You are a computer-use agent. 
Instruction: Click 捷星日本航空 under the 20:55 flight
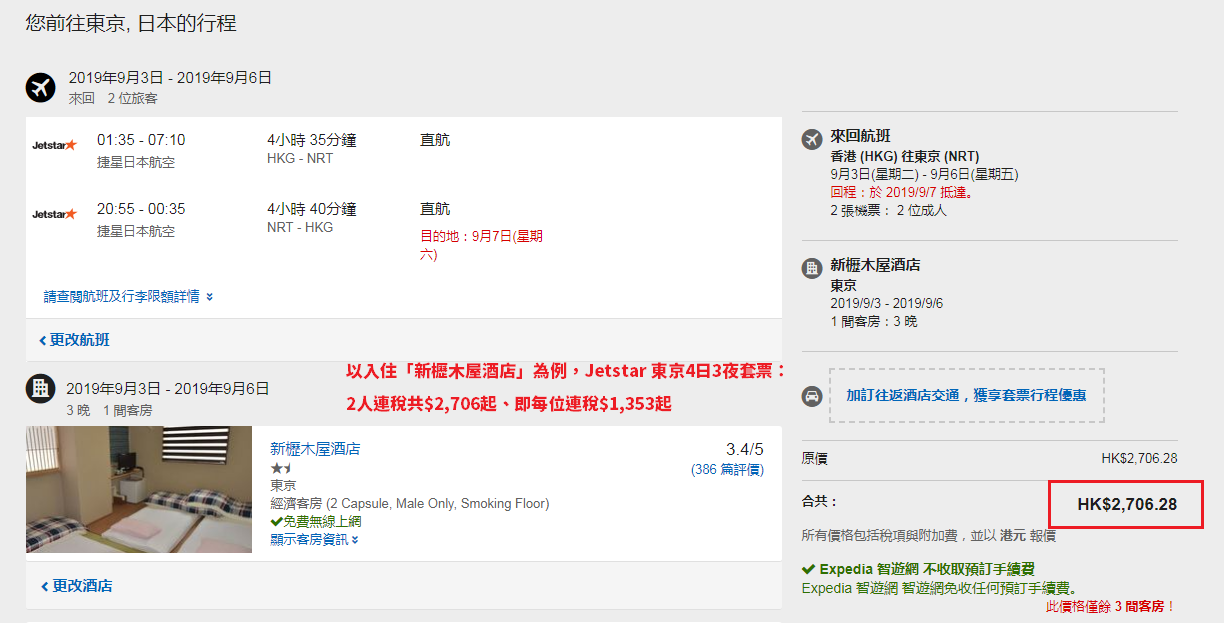(136, 231)
